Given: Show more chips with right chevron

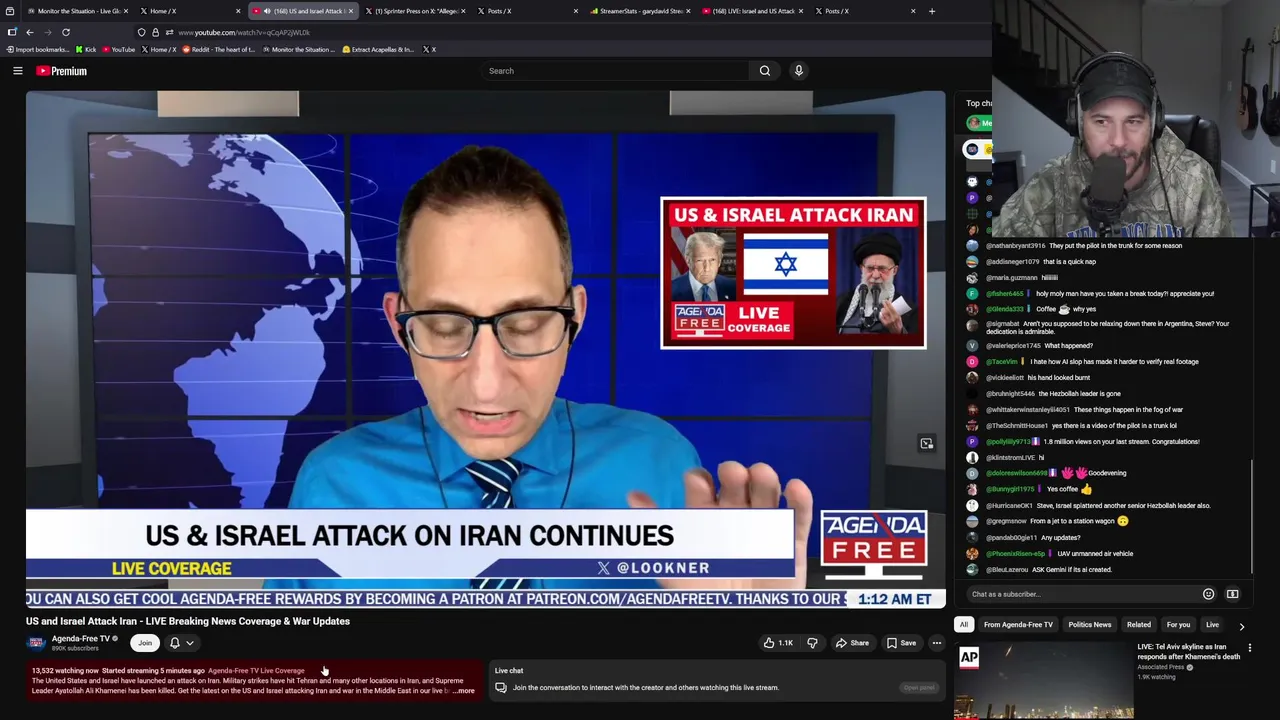Looking at the screenshot, I should pyautogui.click(x=1242, y=626).
